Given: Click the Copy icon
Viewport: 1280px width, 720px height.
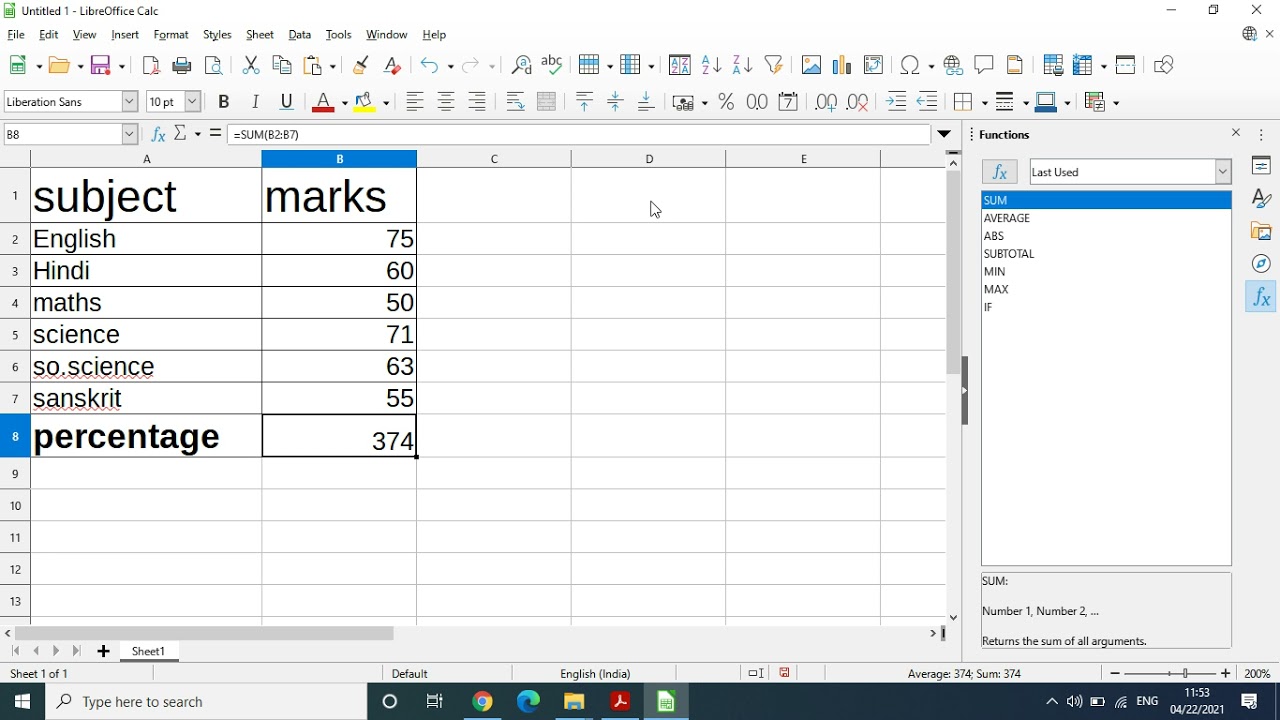Looking at the screenshot, I should [x=282, y=65].
